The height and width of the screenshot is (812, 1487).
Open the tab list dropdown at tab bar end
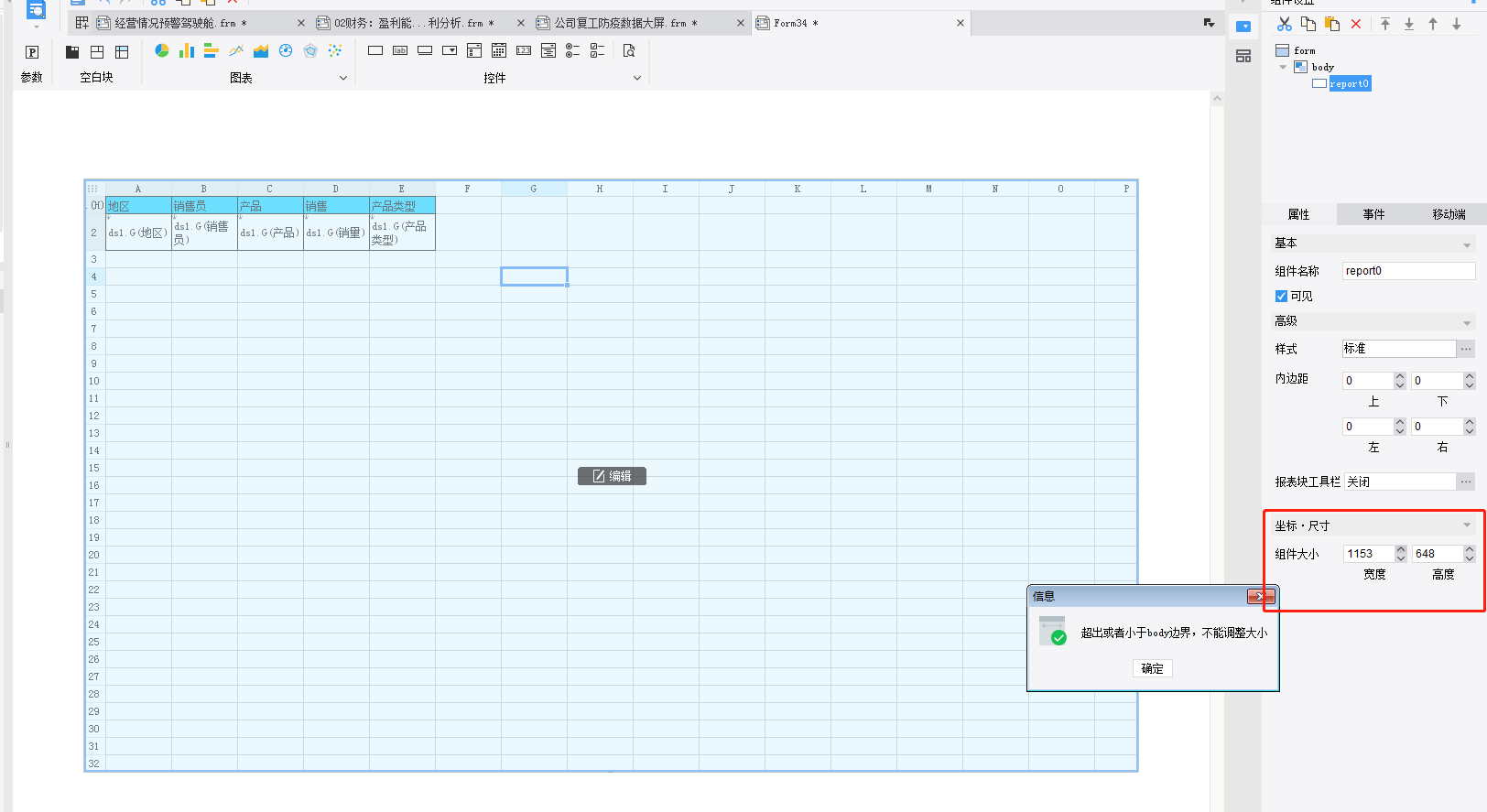point(1209,23)
